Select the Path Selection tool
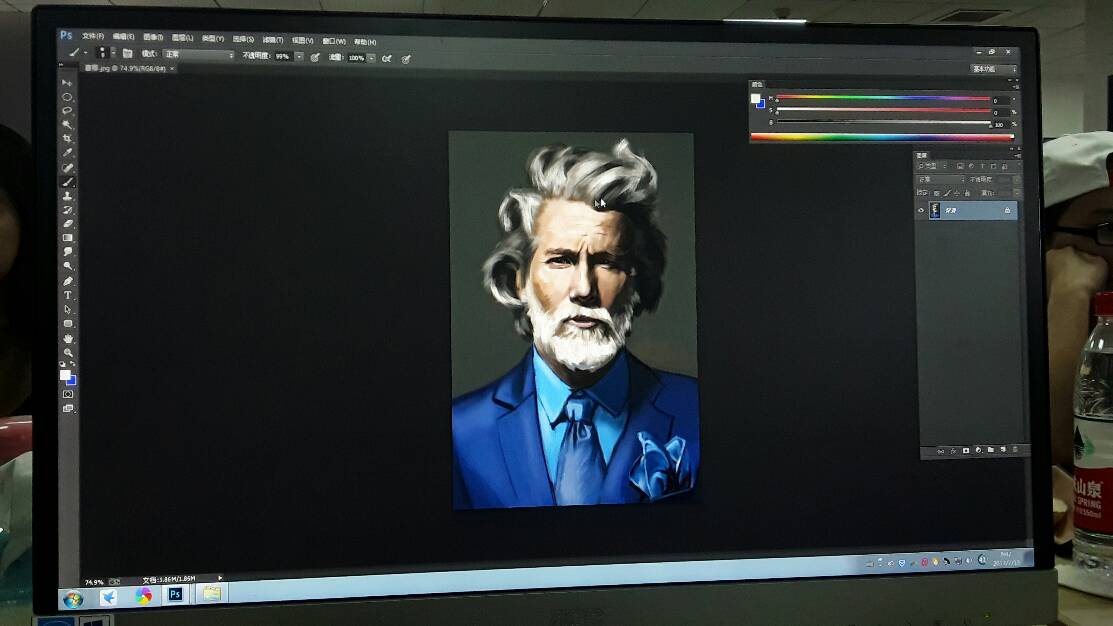The image size is (1113, 626). [x=67, y=309]
